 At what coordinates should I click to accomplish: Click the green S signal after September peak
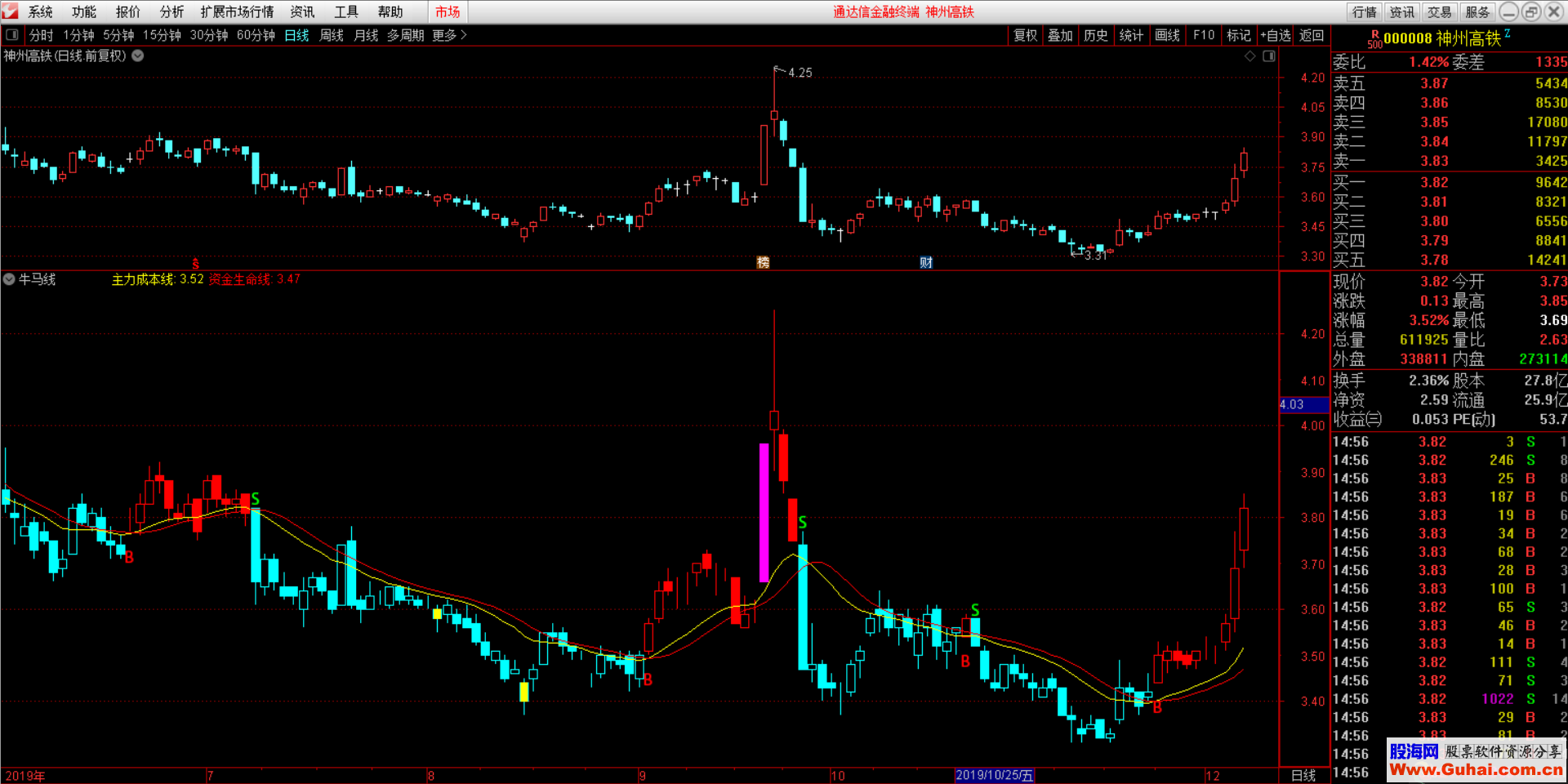click(803, 522)
